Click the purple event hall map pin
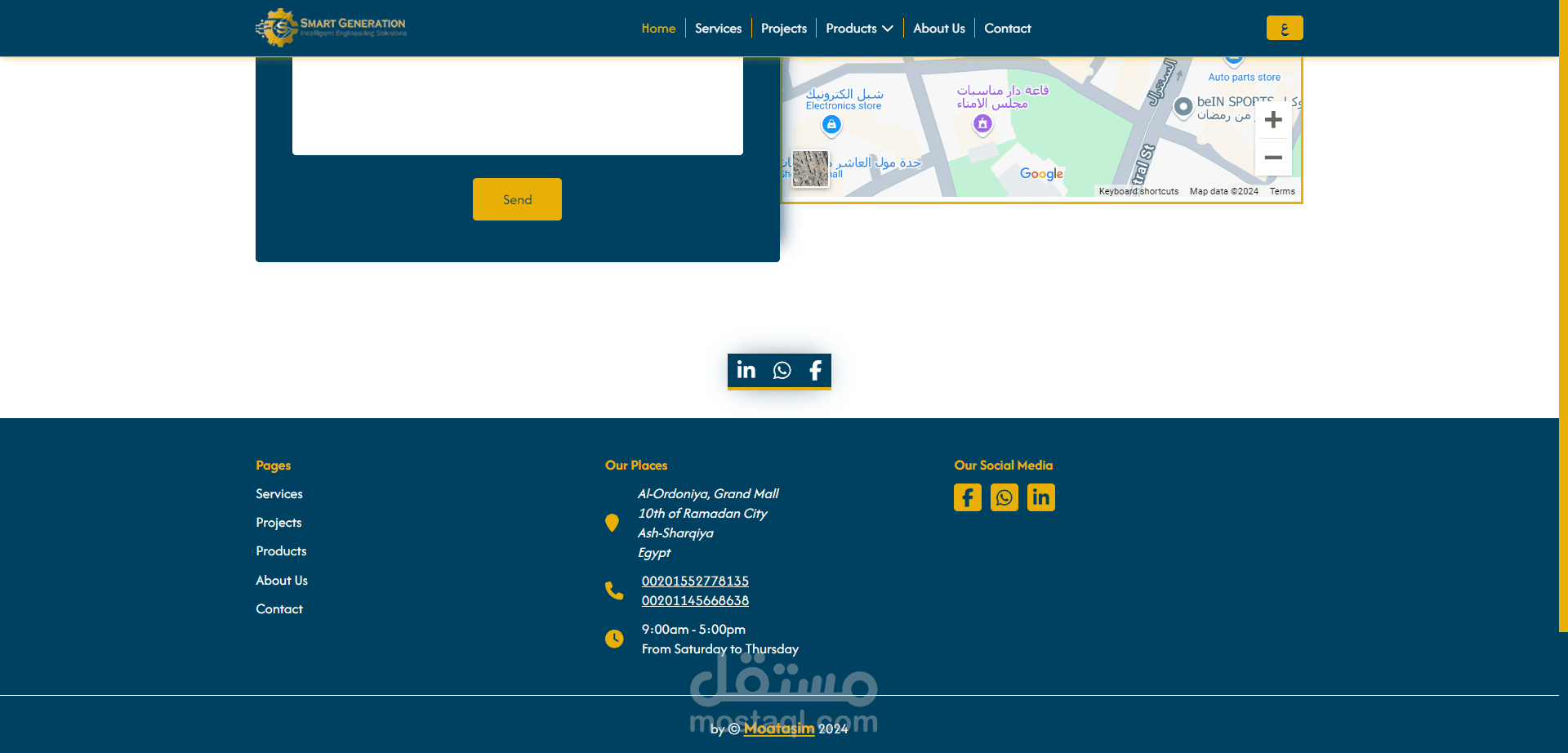1568x753 pixels. [982, 124]
